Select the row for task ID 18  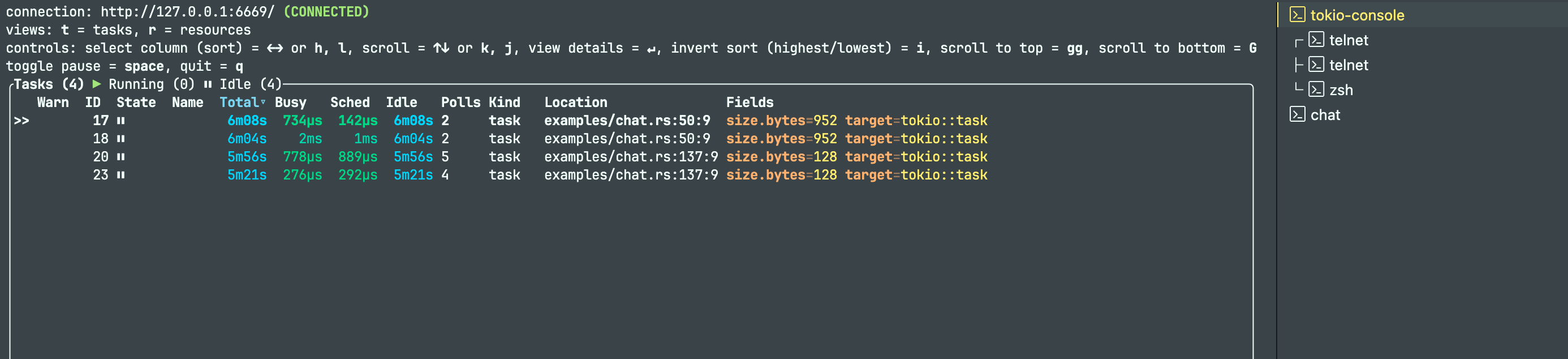coord(631,139)
